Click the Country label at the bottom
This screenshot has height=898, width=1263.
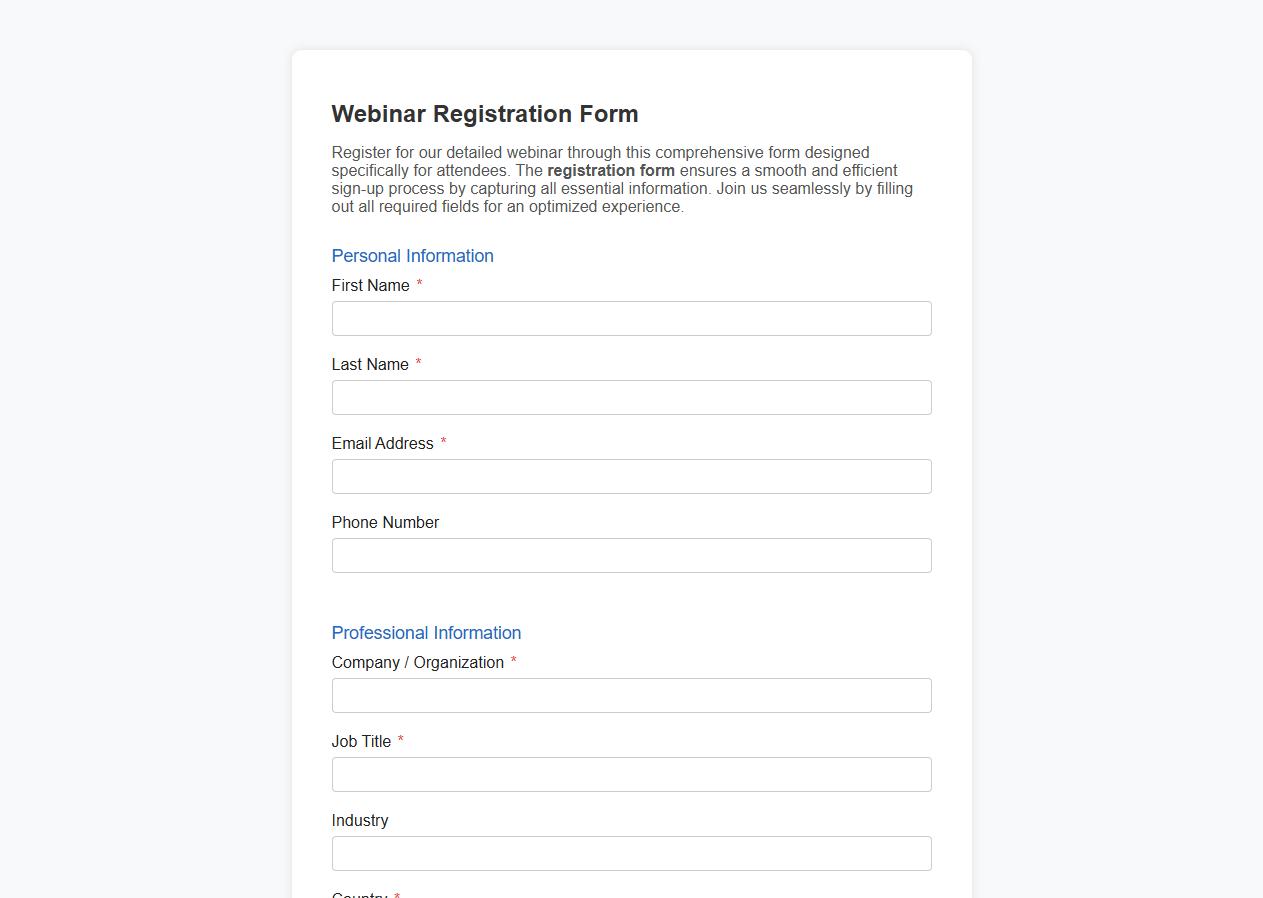pos(360,894)
